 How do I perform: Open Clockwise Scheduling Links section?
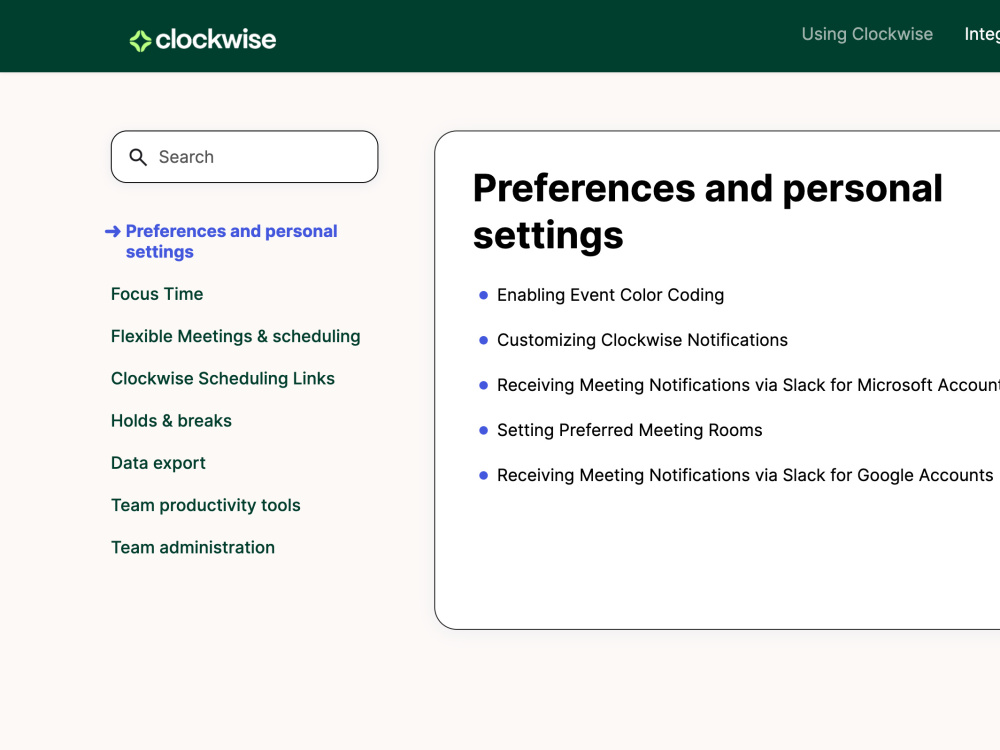point(222,379)
